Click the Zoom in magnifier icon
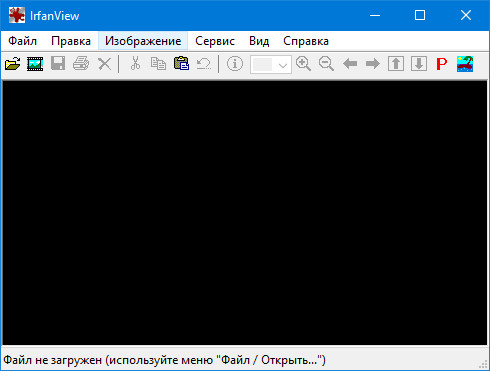Screen dimensions: 490x371 [303, 64]
